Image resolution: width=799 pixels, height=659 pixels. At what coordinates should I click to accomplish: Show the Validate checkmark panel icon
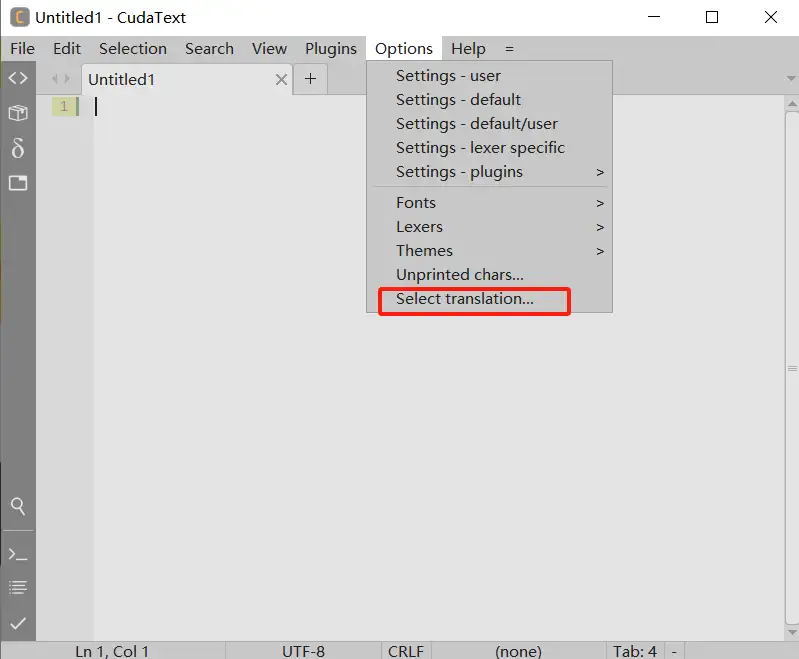pyautogui.click(x=18, y=623)
